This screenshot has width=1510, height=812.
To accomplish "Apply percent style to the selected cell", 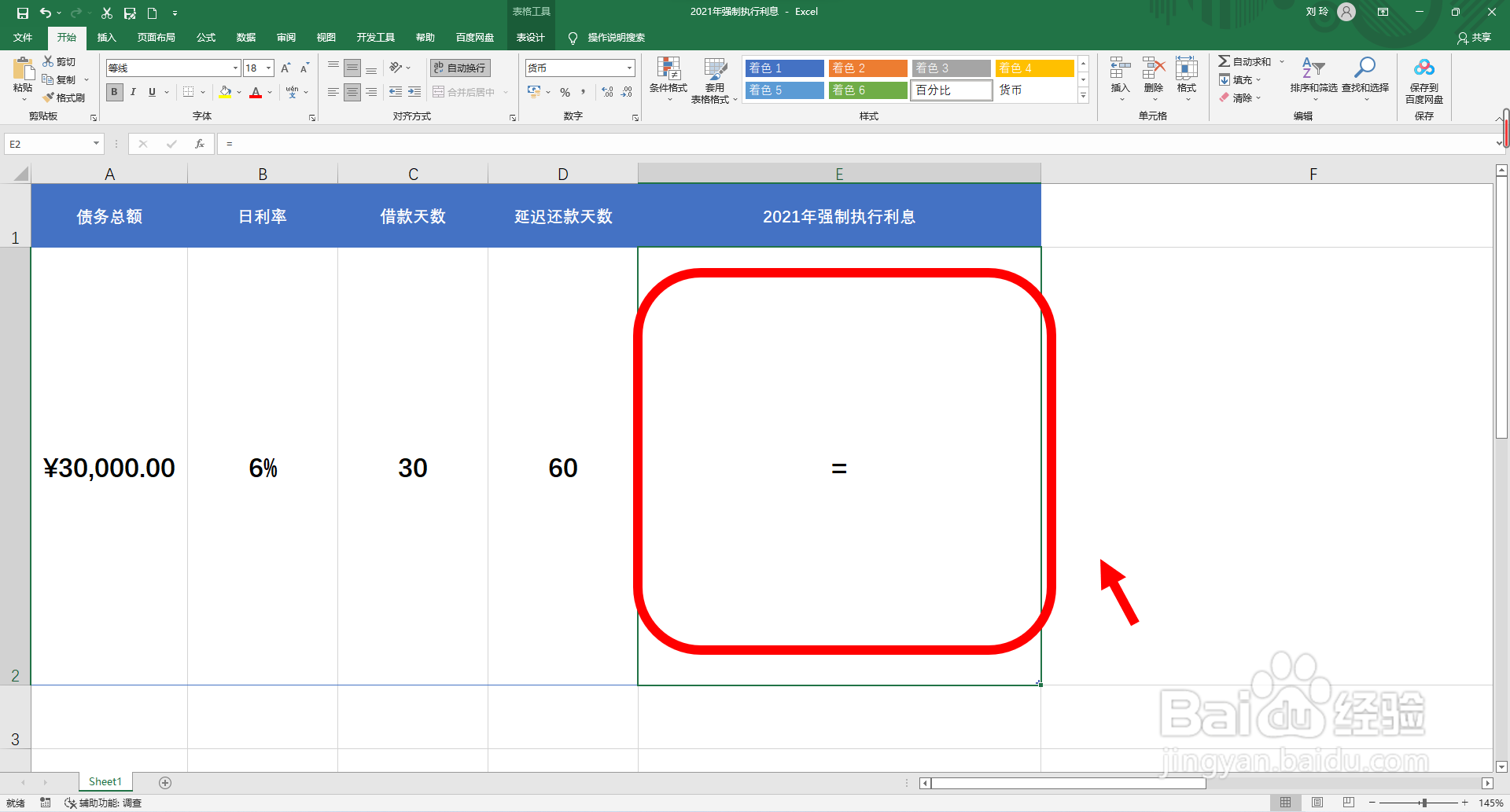I will pos(564,92).
